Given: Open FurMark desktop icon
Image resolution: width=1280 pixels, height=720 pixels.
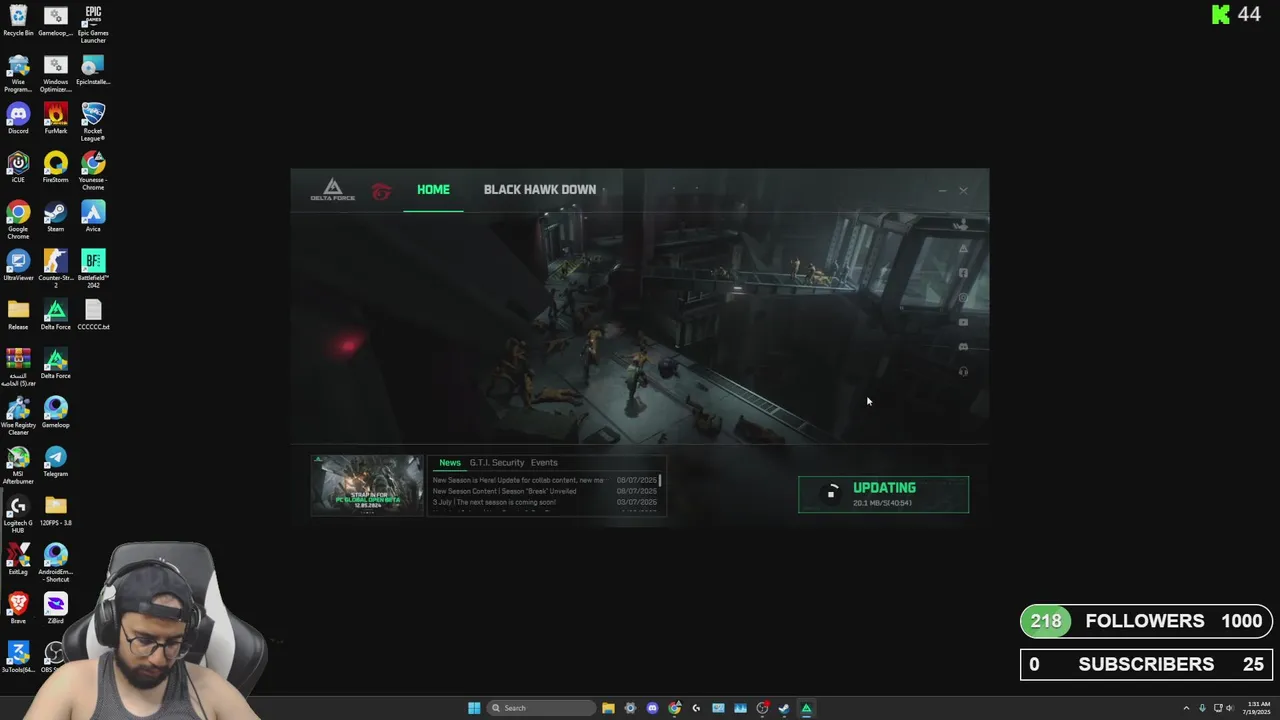Looking at the screenshot, I should 56,118.
